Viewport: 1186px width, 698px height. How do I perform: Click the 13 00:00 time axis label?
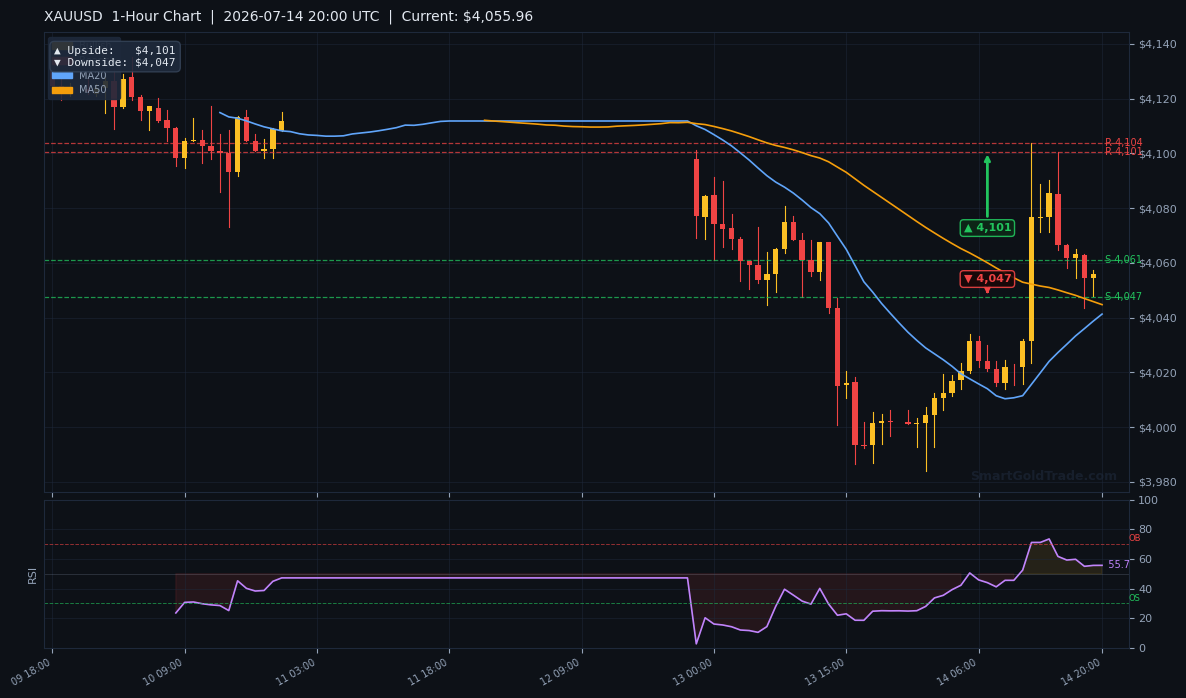(693, 672)
